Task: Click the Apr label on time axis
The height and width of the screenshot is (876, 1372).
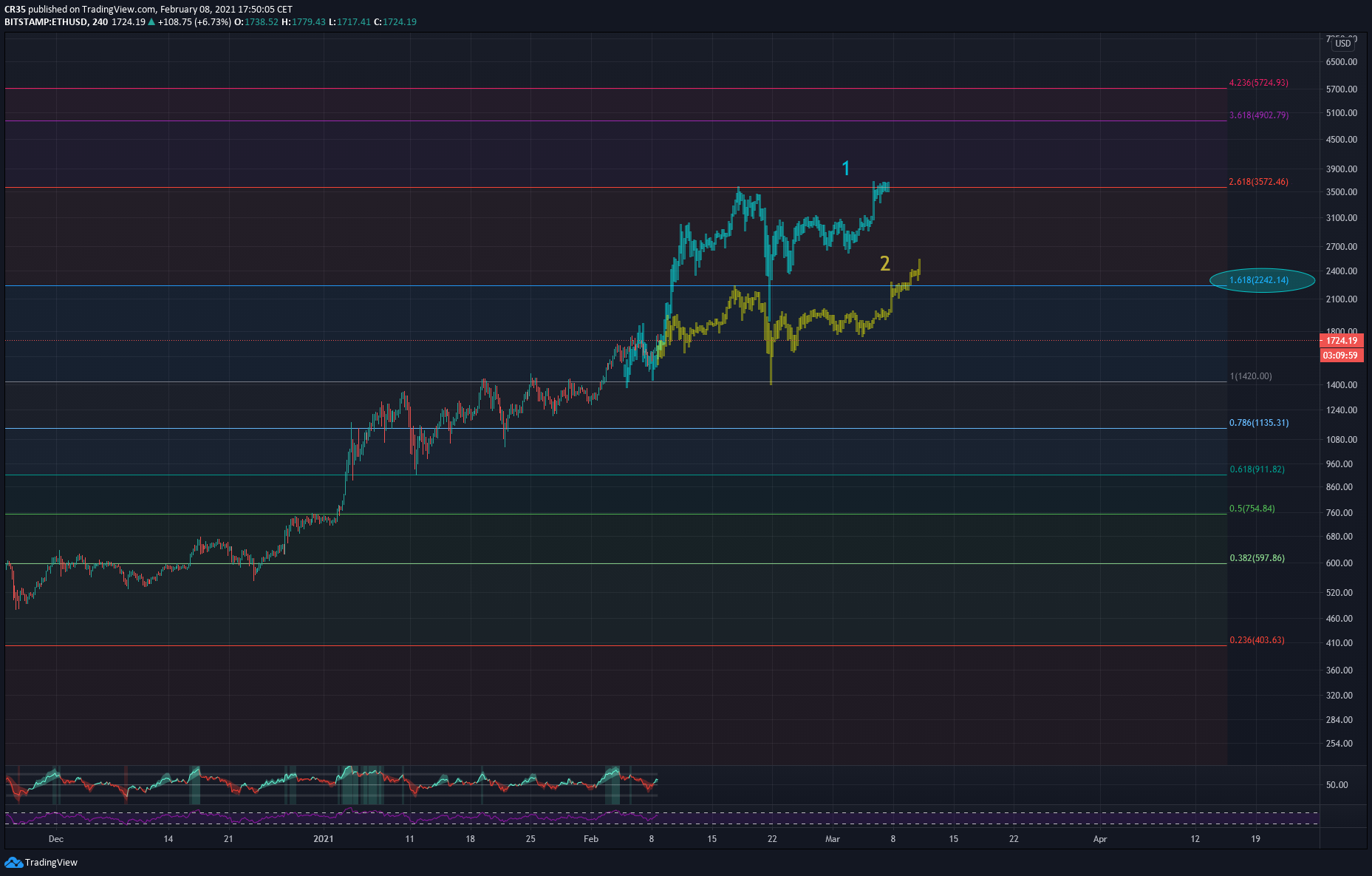Action: 1100,839
